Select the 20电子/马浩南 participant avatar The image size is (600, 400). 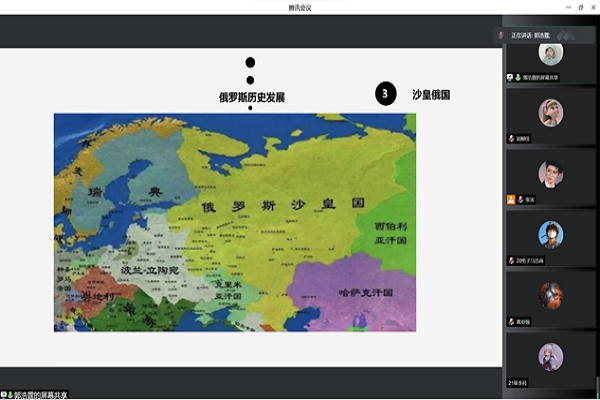coord(551,234)
